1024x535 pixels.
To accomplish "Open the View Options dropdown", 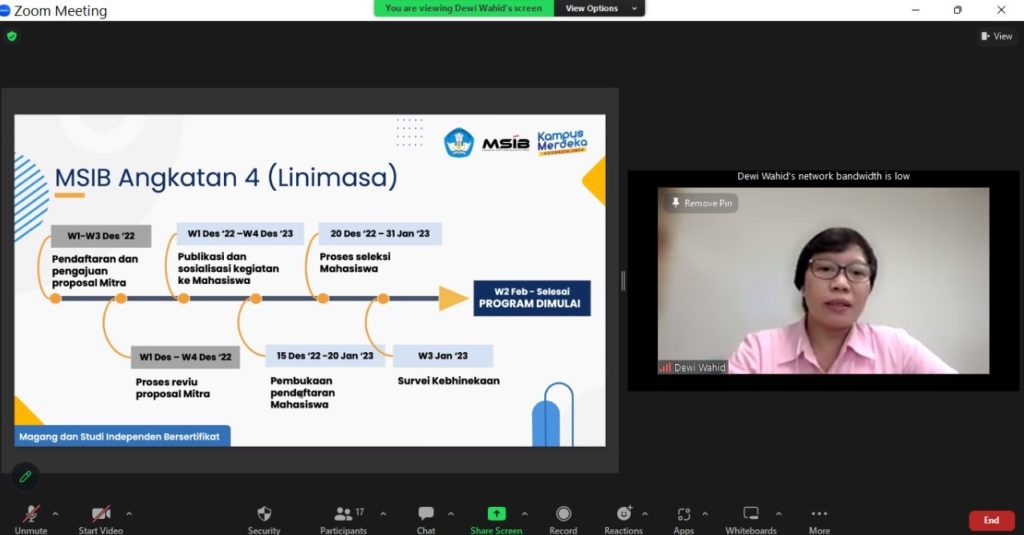I will coord(600,8).
